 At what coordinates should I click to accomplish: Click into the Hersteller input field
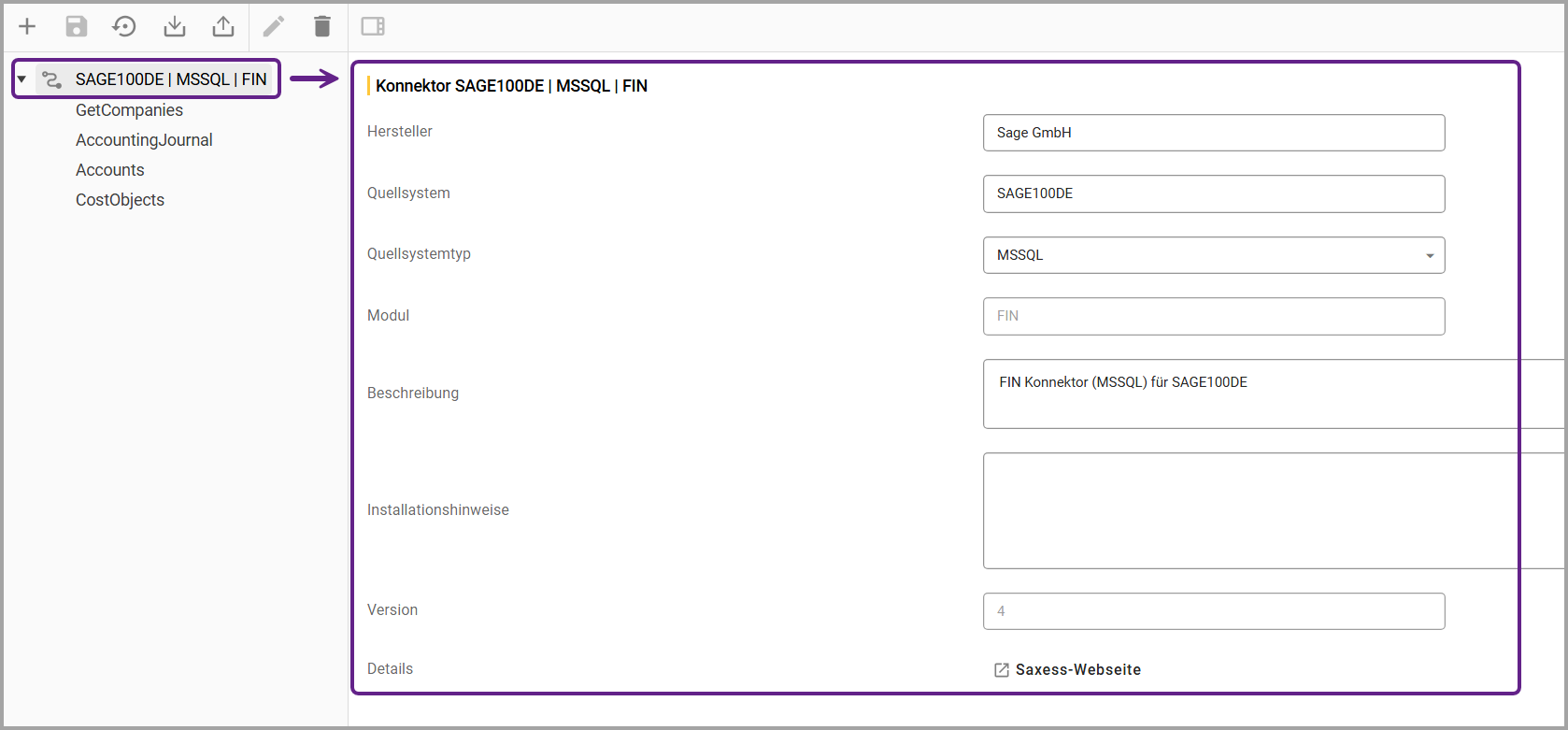tap(1213, 133)
